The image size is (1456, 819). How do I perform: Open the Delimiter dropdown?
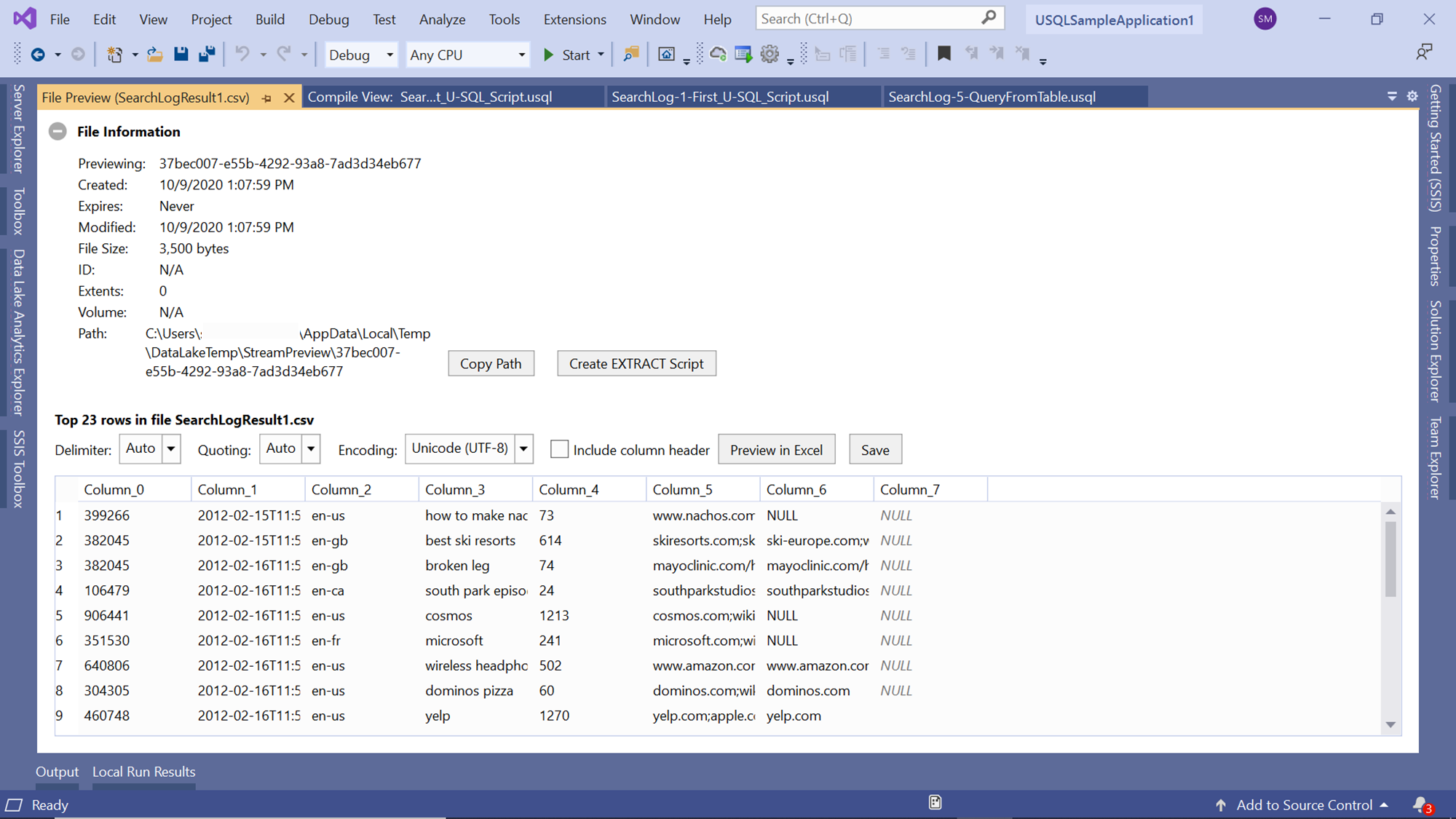coord(171,449)
